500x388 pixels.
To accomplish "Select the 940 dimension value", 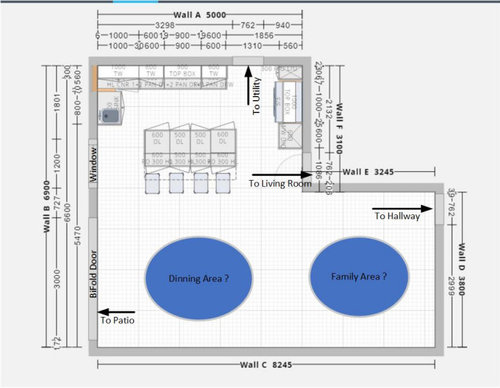I will tap(283, 25).
